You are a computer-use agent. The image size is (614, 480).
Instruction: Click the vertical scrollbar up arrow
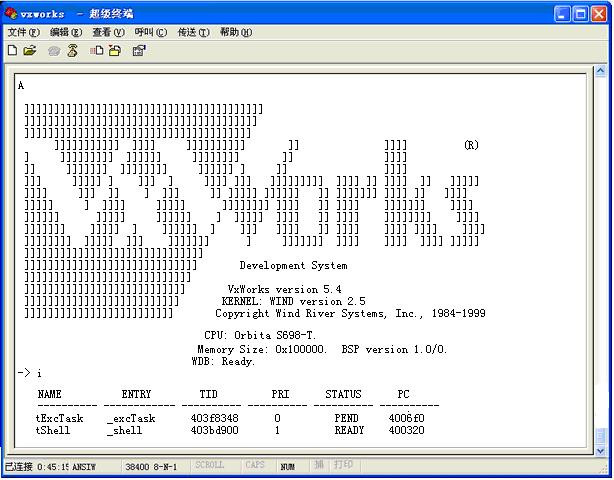600,73
